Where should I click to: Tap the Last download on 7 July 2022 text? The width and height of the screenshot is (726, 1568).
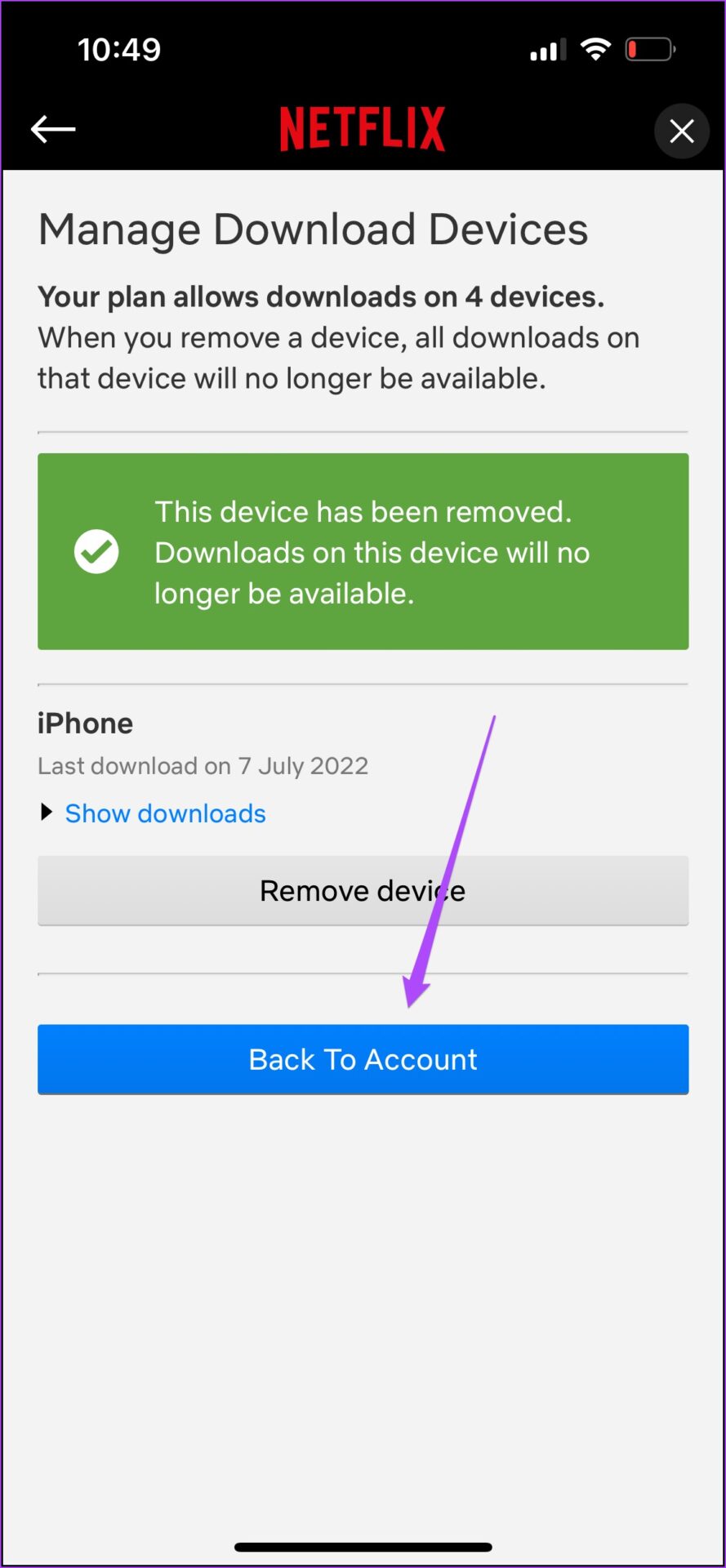[x=203, y=766]
